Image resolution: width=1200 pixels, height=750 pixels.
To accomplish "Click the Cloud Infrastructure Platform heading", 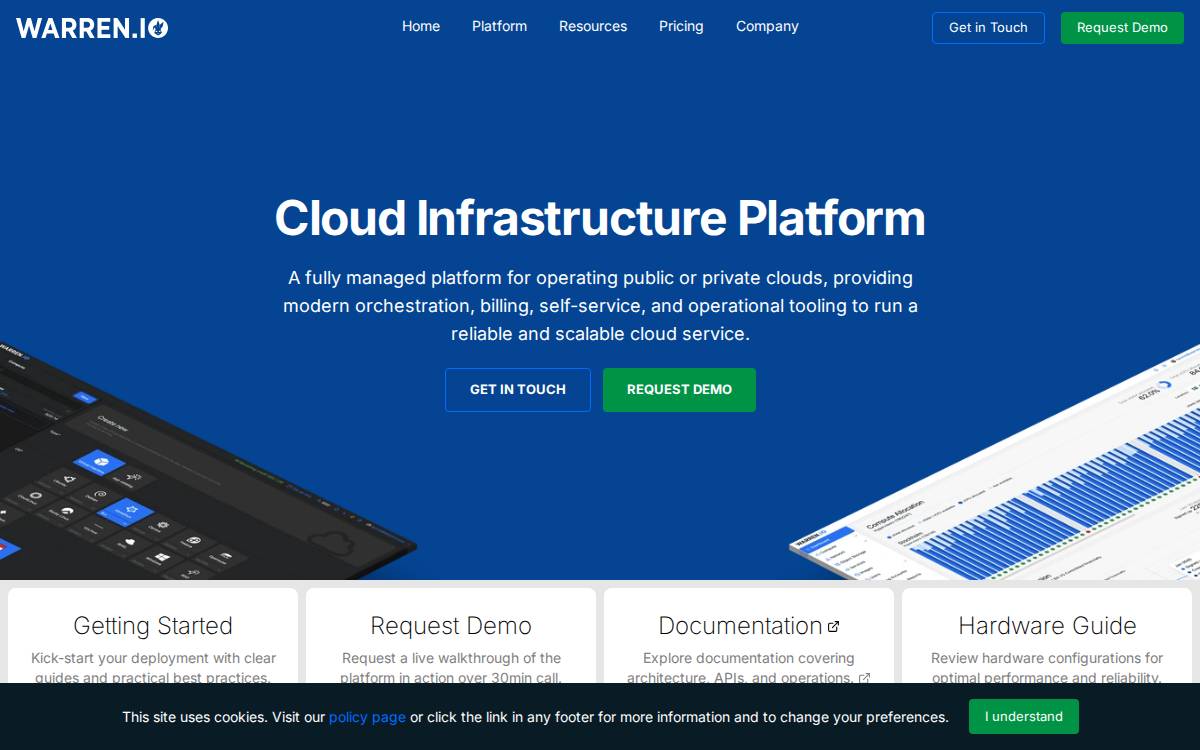I will [x=600, y=218].
